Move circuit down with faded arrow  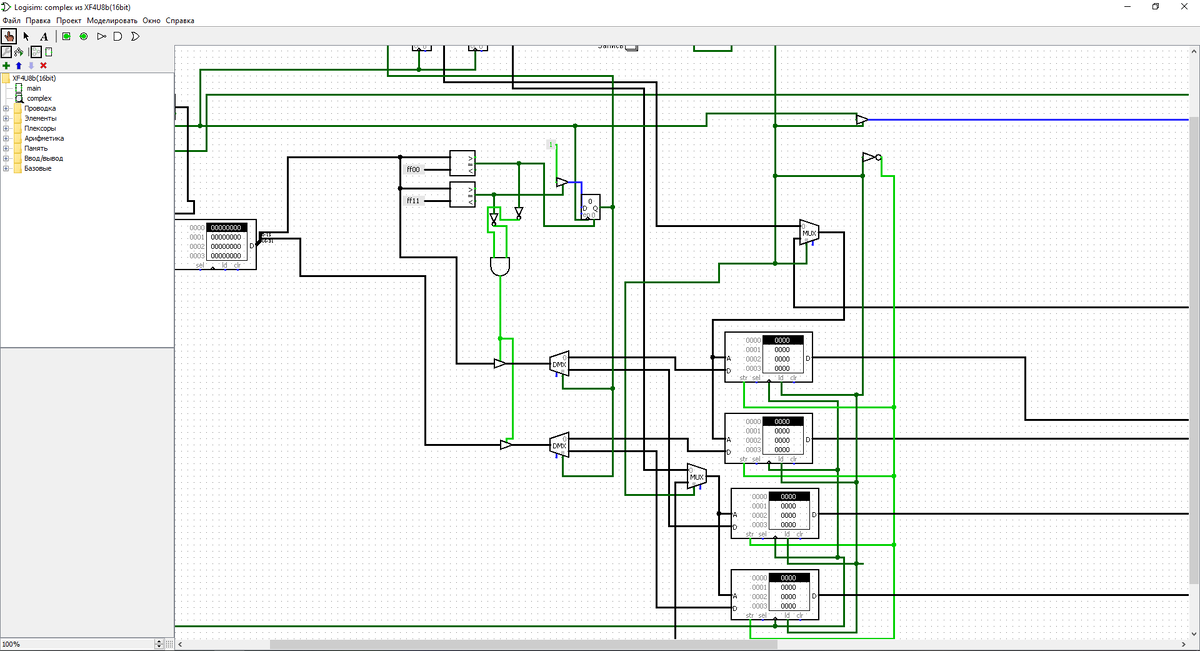tap(31, 65)
